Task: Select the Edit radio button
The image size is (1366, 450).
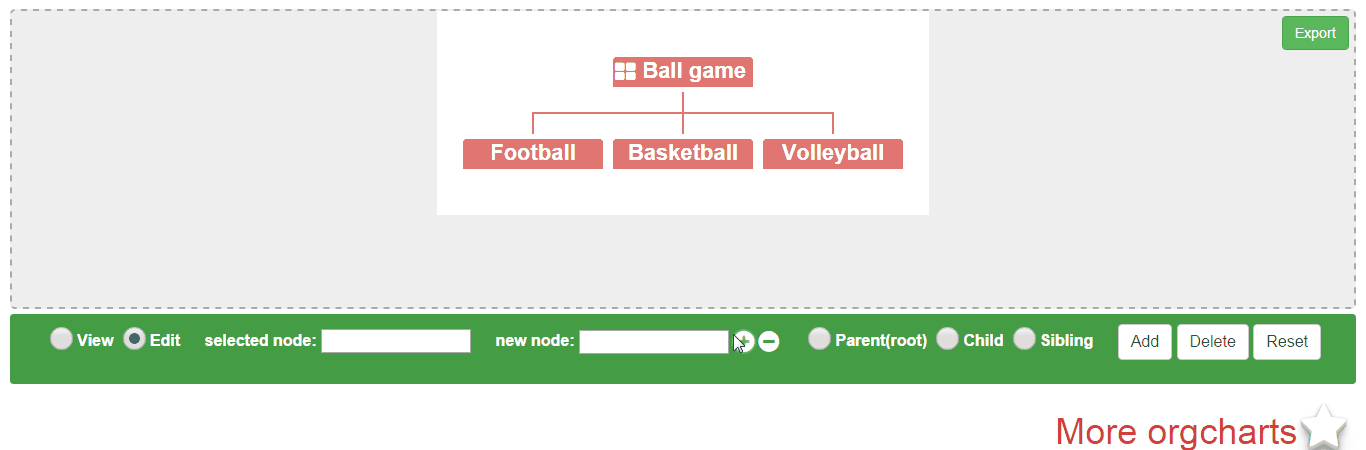Action: pyautogui.click(x=134, y=339)
